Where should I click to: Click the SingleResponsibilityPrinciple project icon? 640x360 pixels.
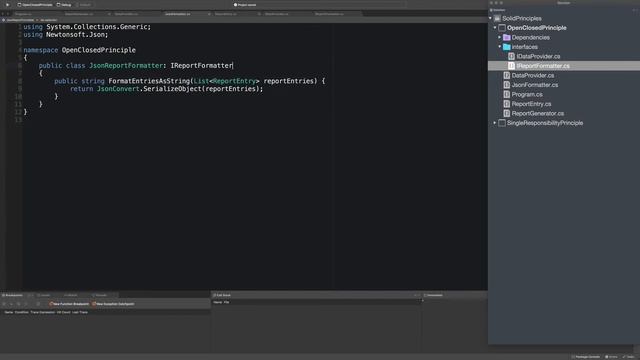[x=502, y=123]
